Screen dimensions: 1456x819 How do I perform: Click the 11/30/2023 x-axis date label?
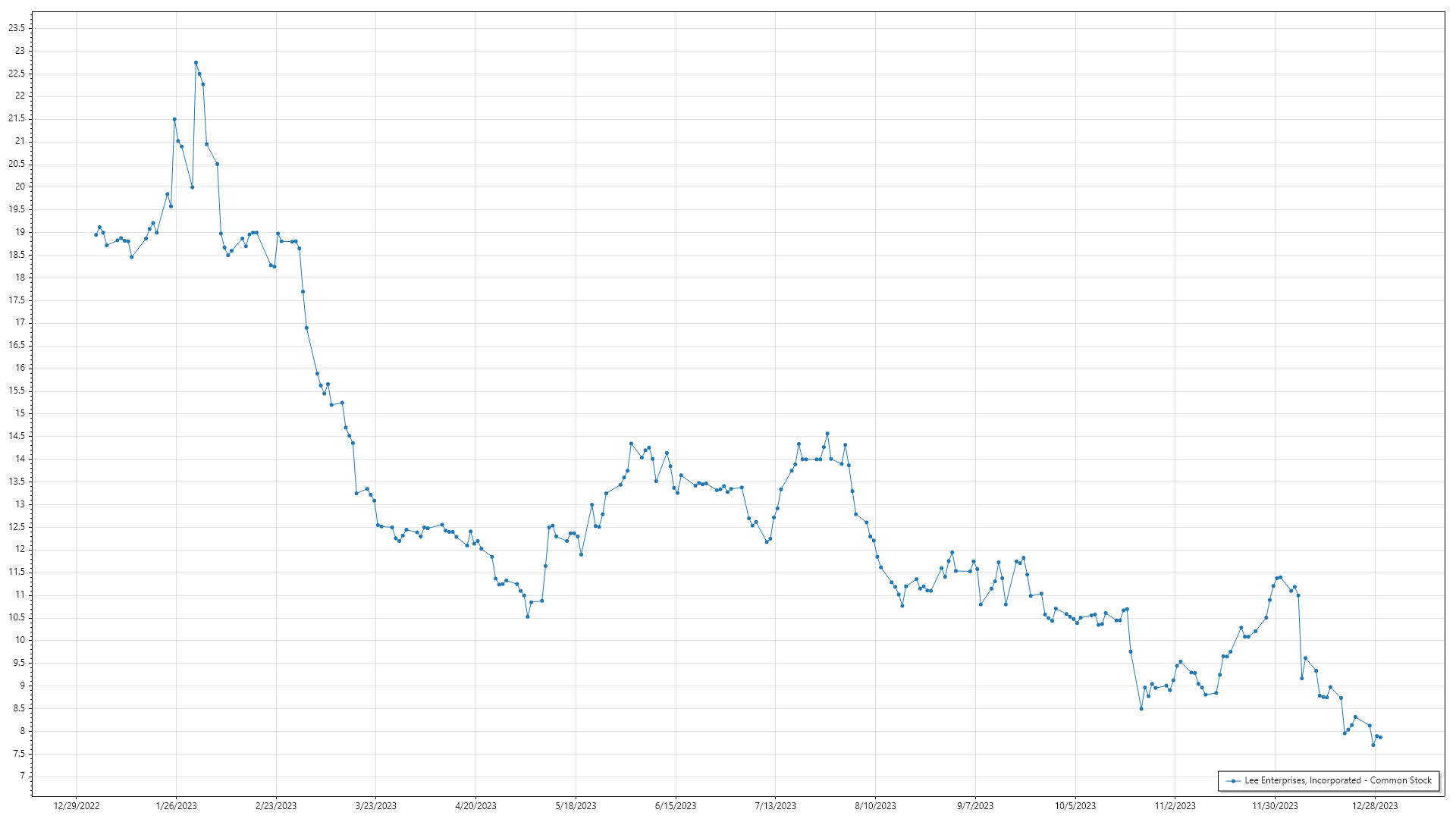point(1275,805)
